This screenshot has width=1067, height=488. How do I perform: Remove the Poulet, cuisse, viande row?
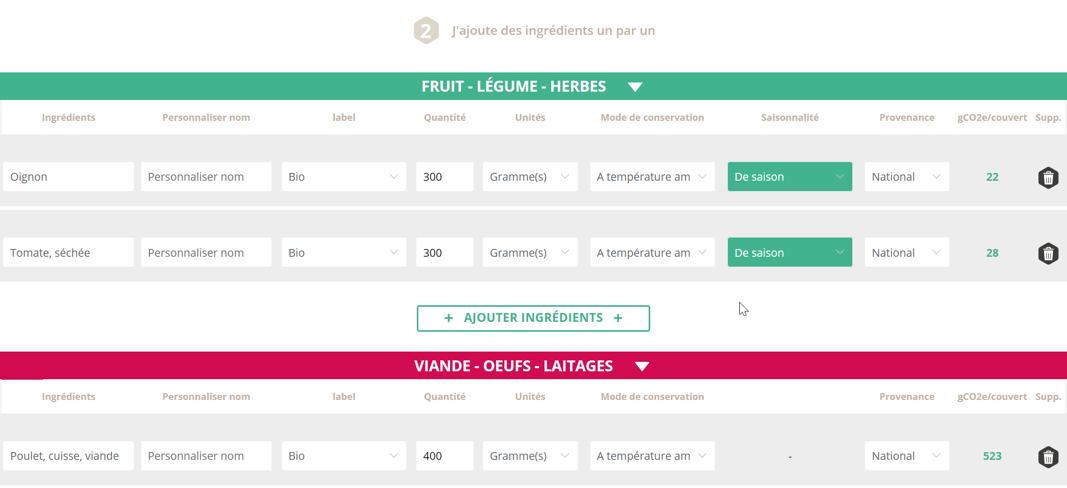1047,457
